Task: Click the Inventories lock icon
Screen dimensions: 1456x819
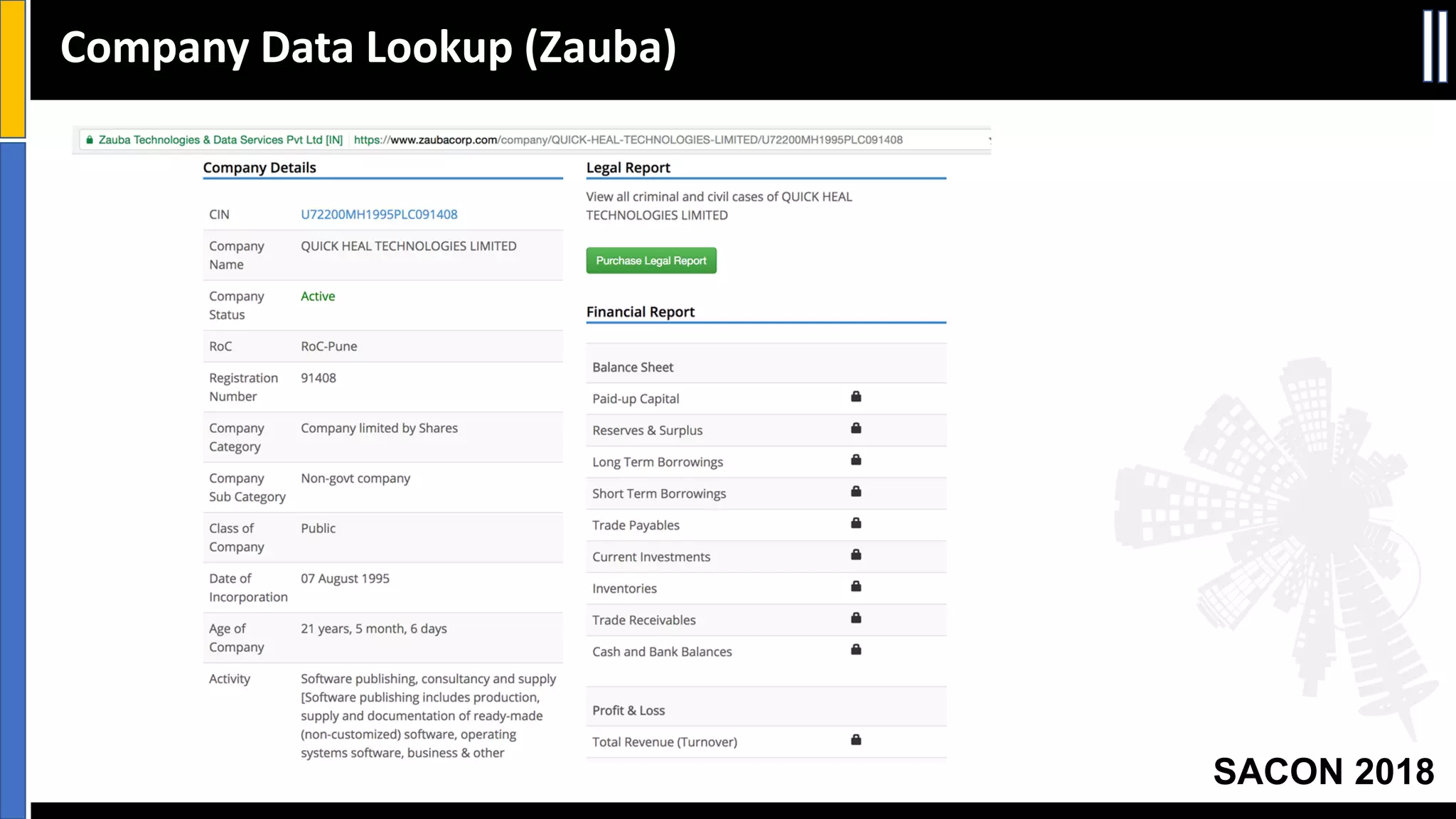Action: point(856,587)
